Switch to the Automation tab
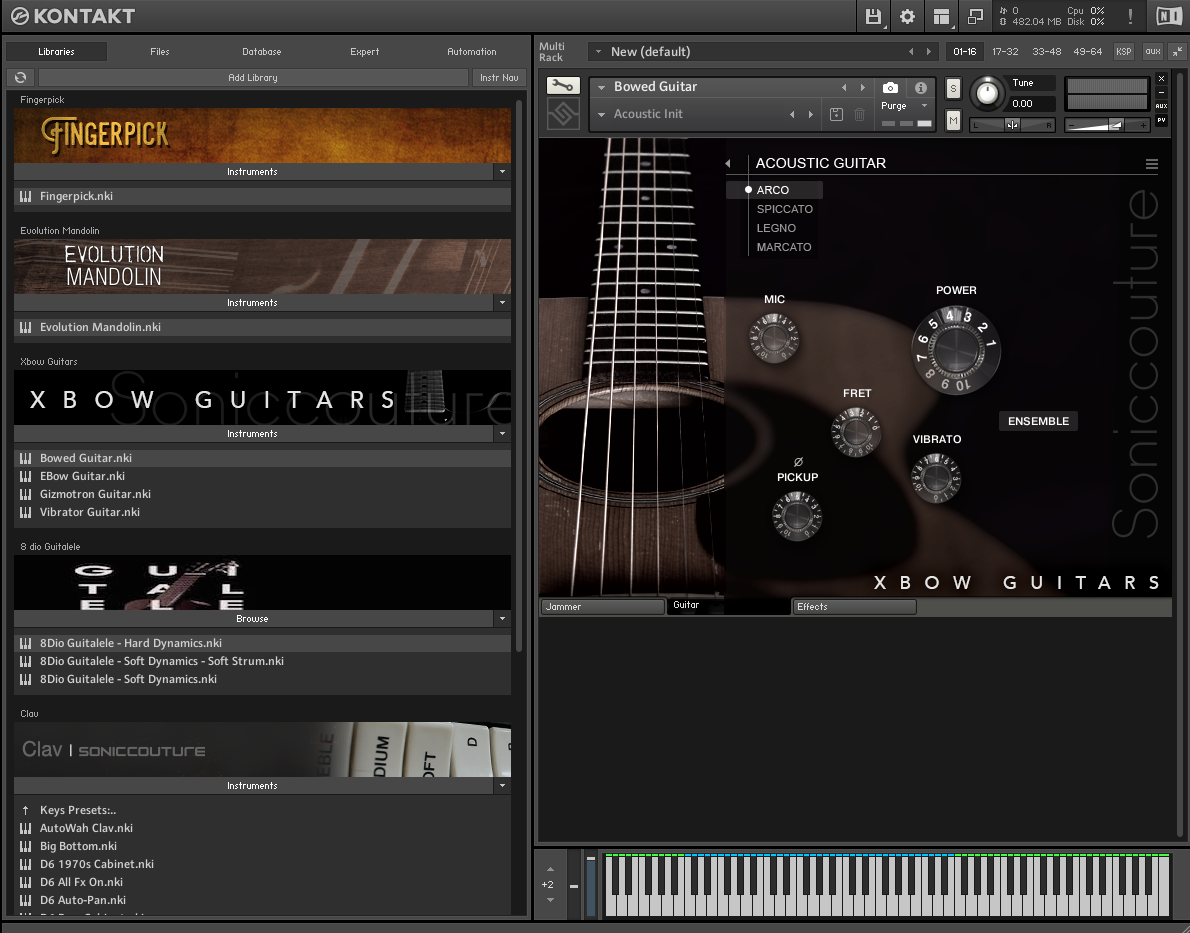This screenshot has height=933, width=1190. pos(471,52)
